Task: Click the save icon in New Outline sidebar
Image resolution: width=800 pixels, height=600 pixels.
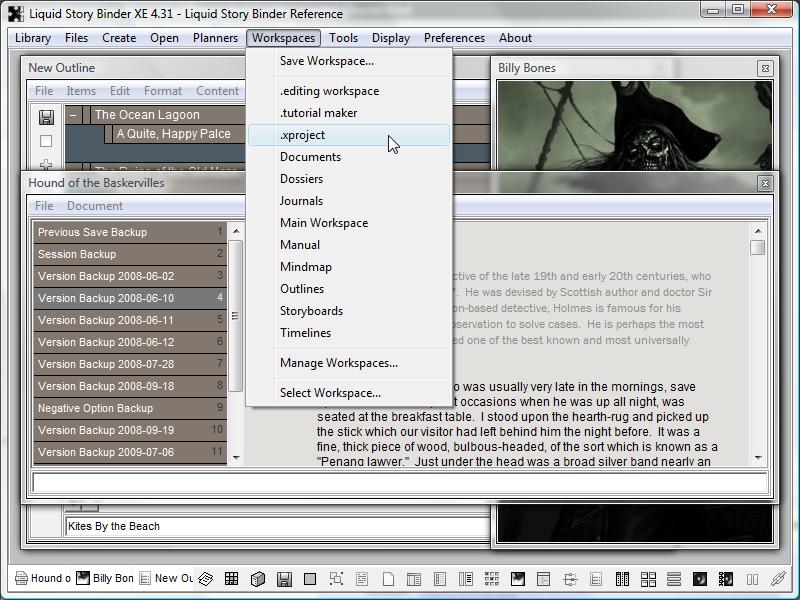Action: (x=46, y=117)
